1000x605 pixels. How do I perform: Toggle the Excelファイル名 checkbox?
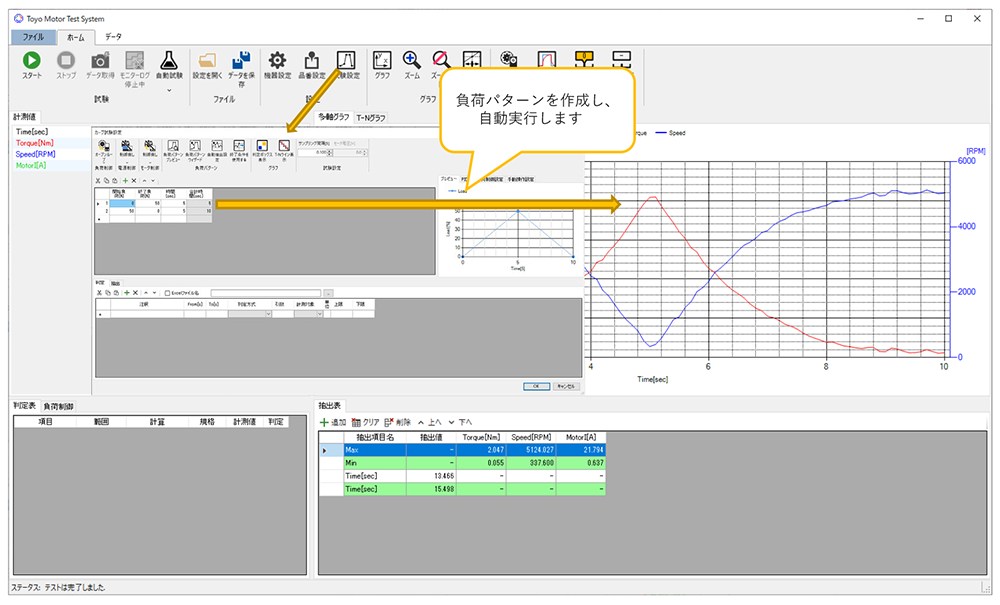tap(167, 293)
